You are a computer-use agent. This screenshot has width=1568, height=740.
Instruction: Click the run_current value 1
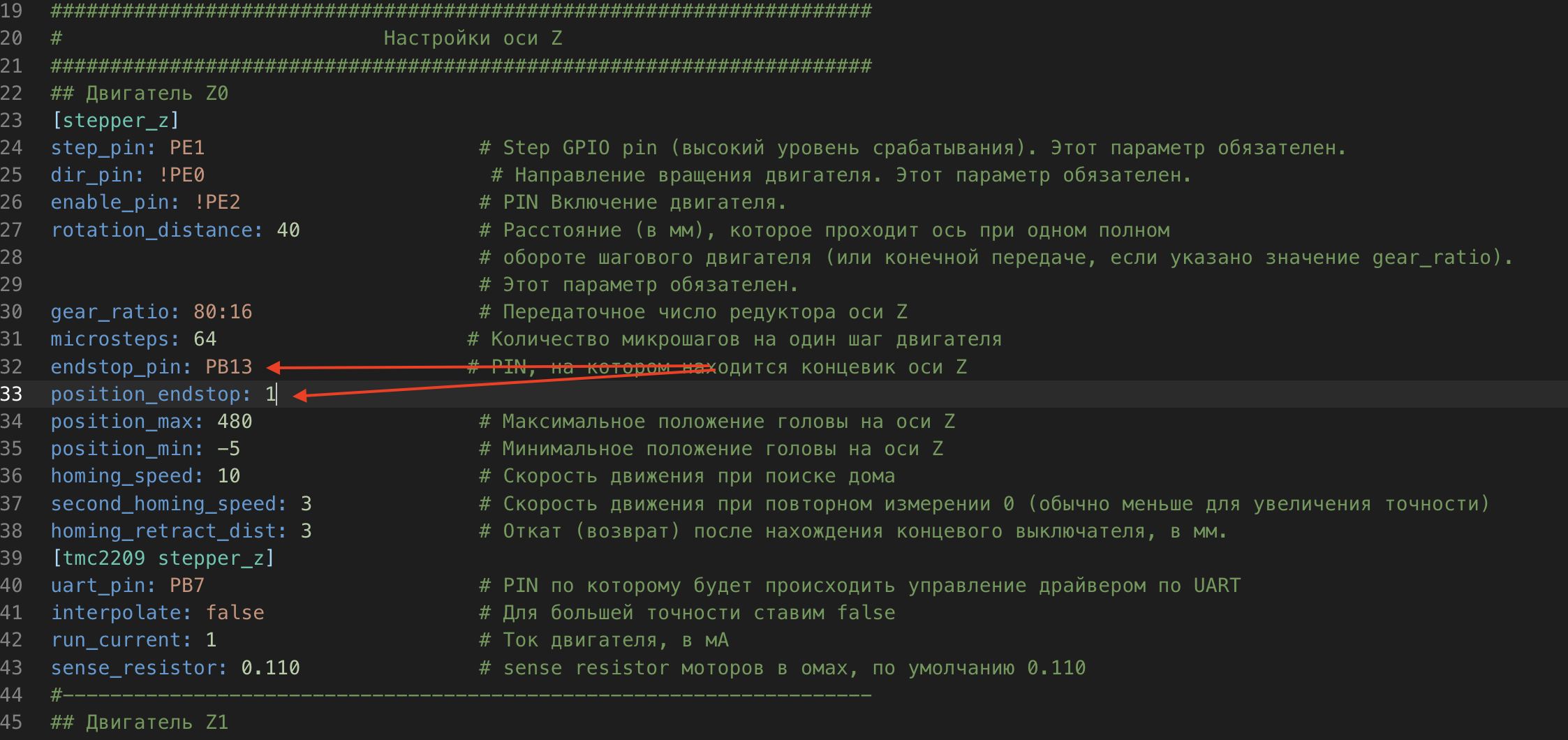211,640
